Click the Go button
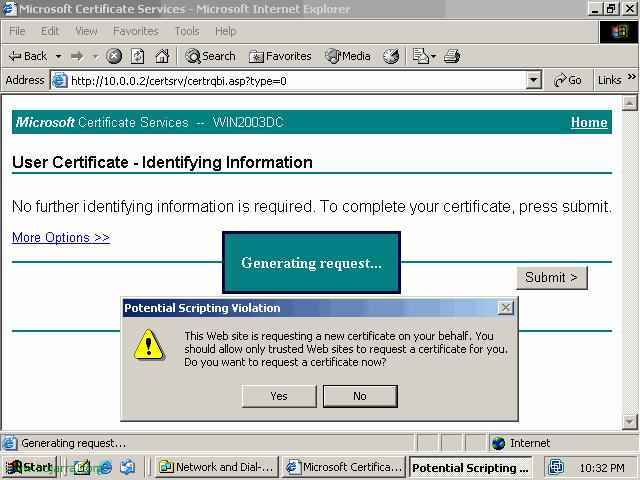The height and width of the screenshot is (480, 640). point(567,80)
